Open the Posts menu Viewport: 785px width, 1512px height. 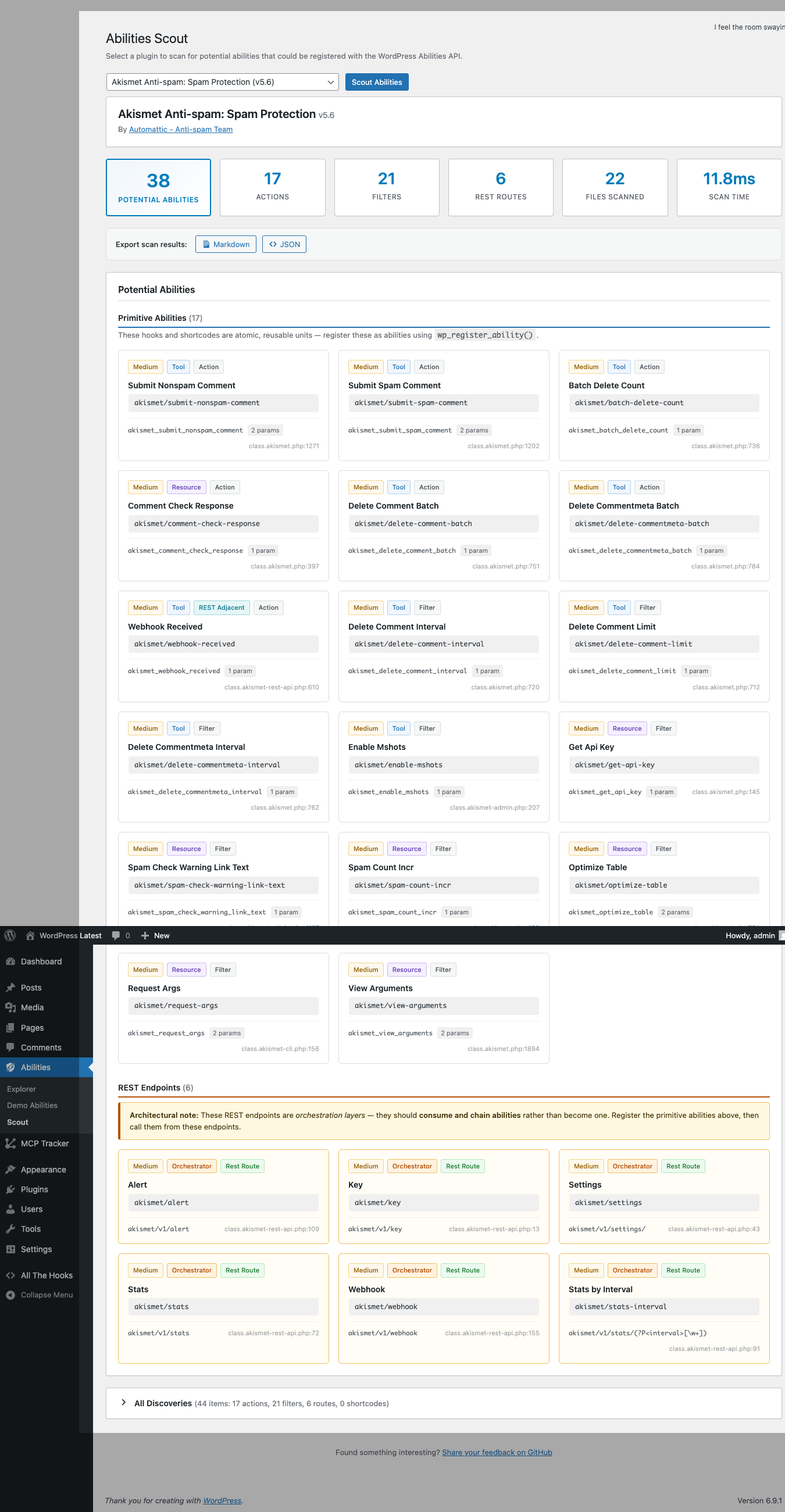point(31,987)
